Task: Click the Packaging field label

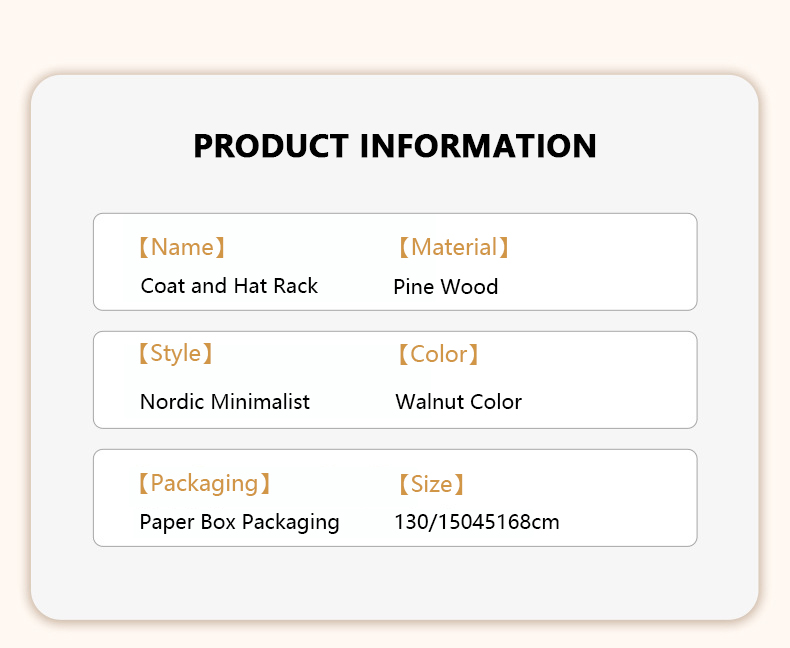Action: tap(204, 484)
